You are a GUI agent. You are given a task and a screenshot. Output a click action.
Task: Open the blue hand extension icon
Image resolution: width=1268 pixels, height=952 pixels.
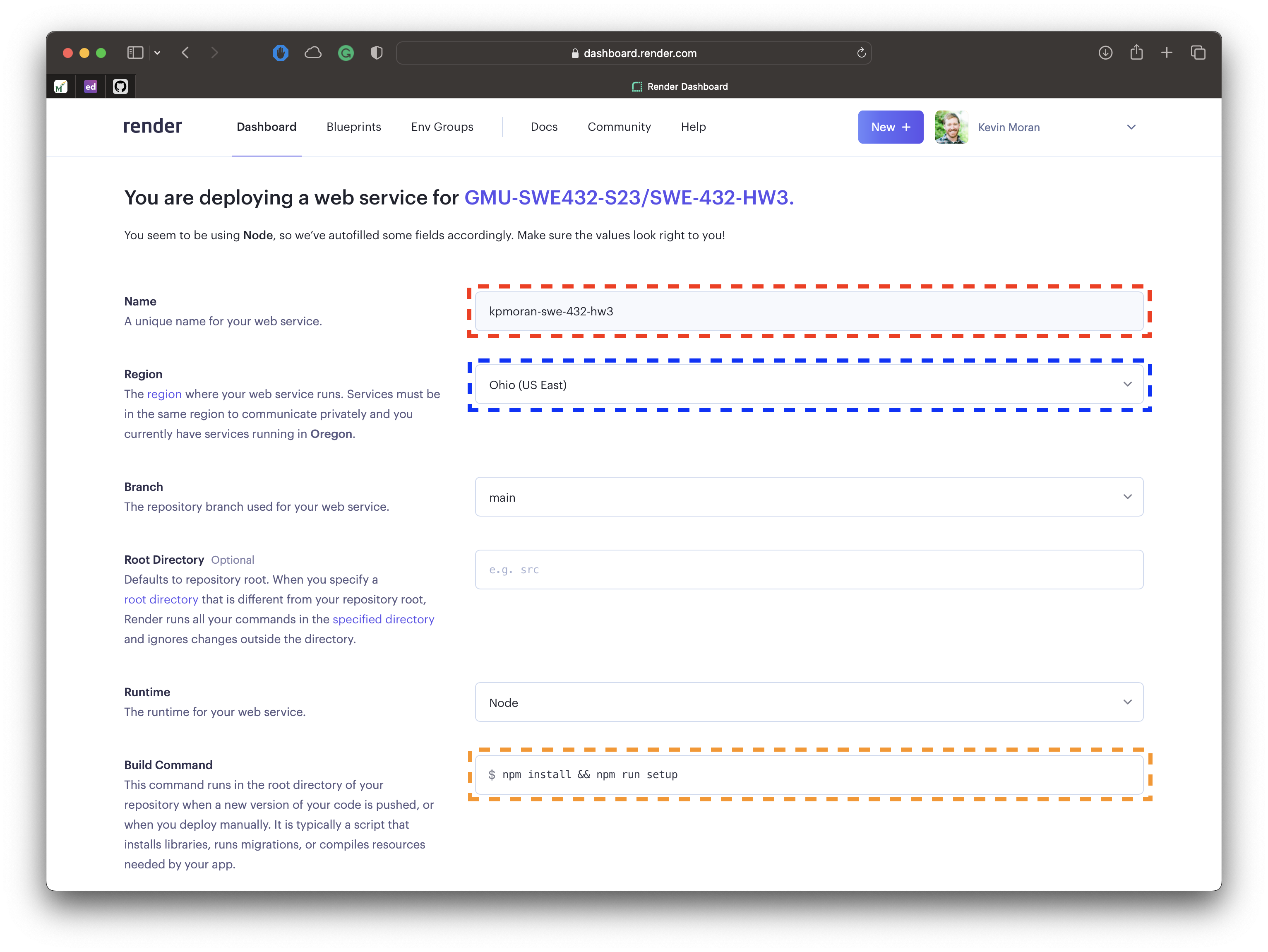pos(280,53)
